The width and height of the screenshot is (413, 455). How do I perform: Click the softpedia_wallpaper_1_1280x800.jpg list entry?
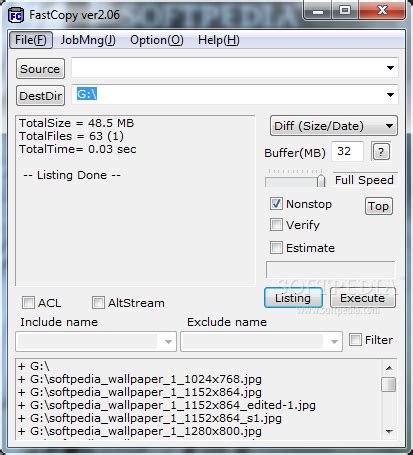(140, 431)
